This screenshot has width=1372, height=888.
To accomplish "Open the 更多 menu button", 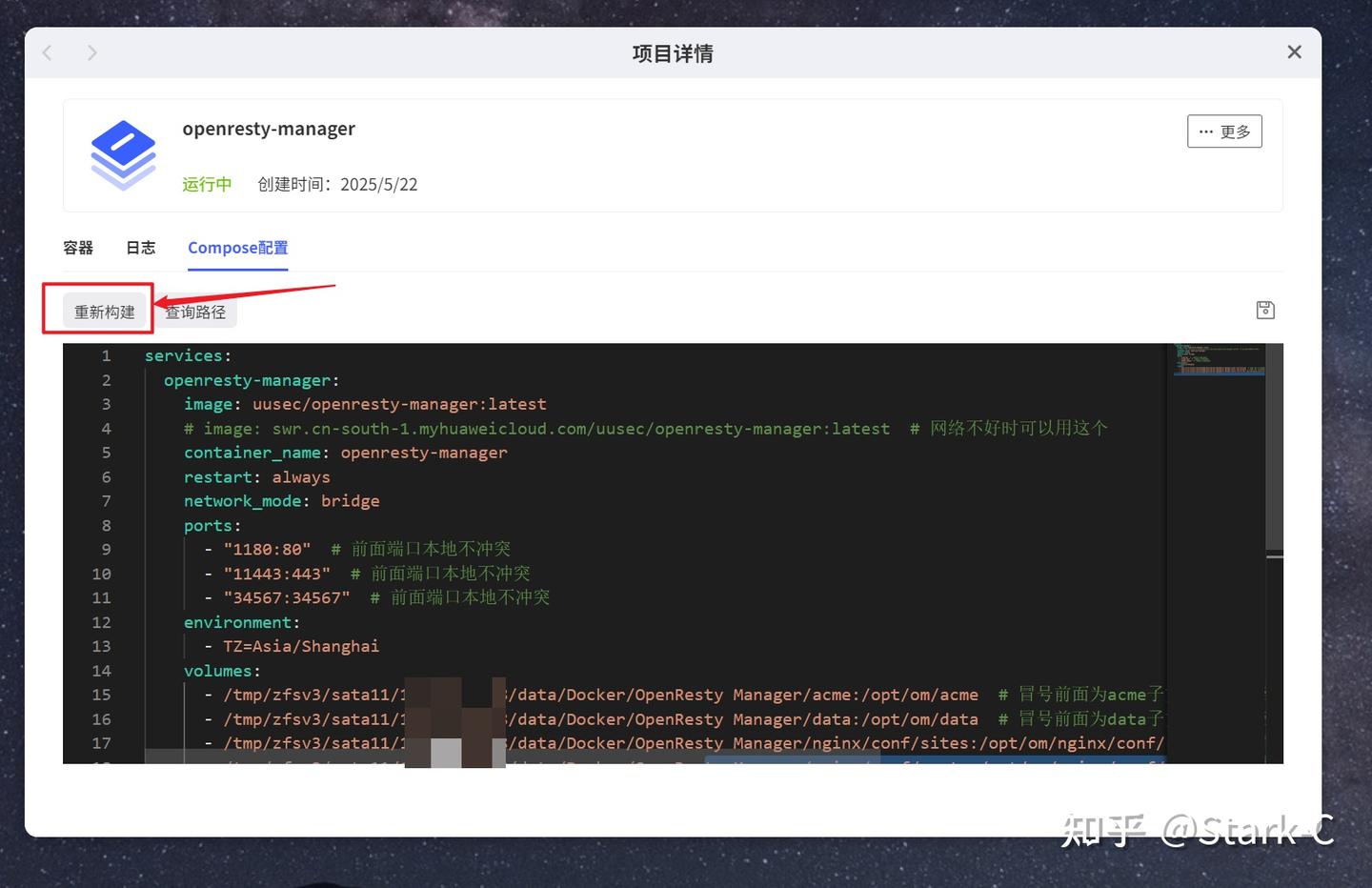I will point(1223,131).
